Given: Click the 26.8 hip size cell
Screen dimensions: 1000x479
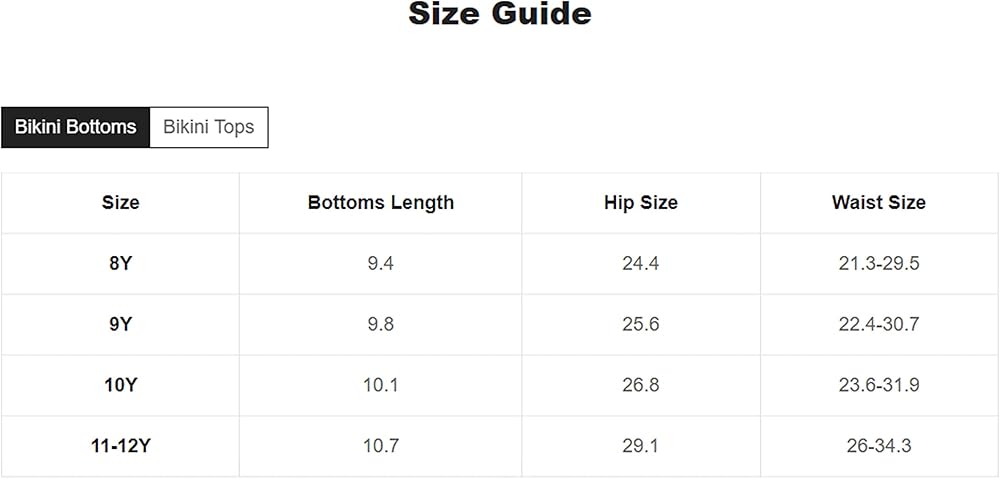Looking at the screenshot, I should click(x=640, y=385).
